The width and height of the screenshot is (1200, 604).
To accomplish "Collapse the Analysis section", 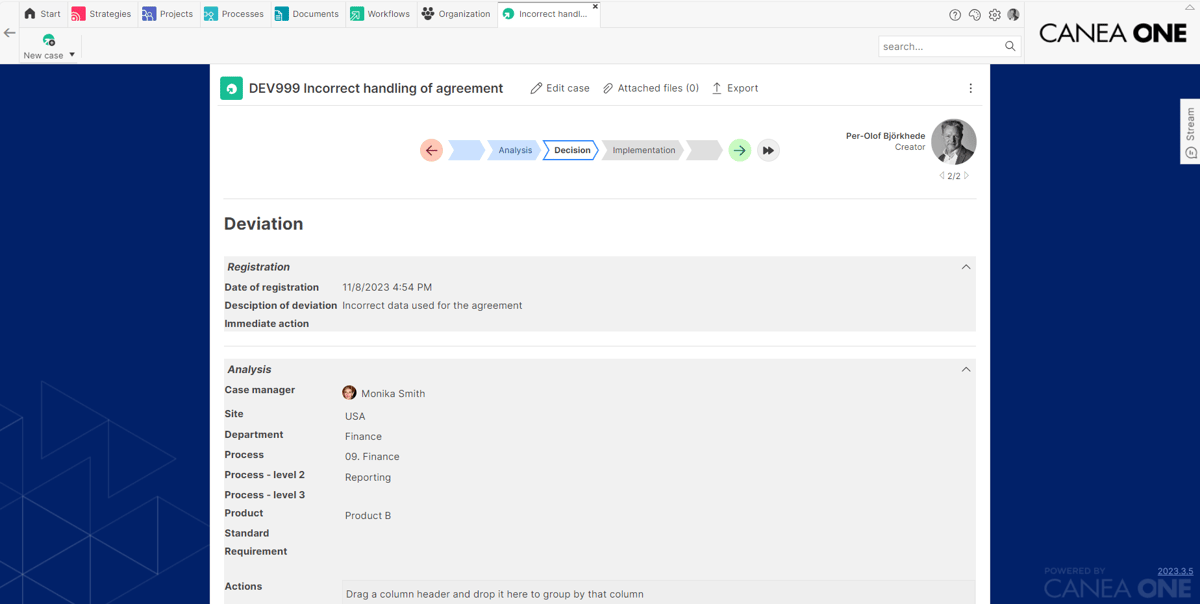I will [x=966, y=369].
